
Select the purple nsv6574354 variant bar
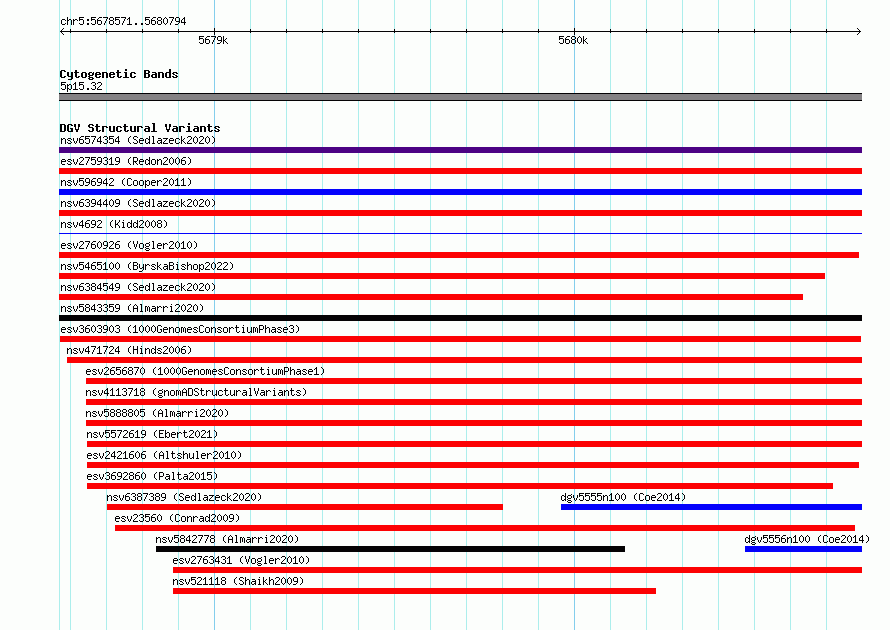tap(460, 150)
